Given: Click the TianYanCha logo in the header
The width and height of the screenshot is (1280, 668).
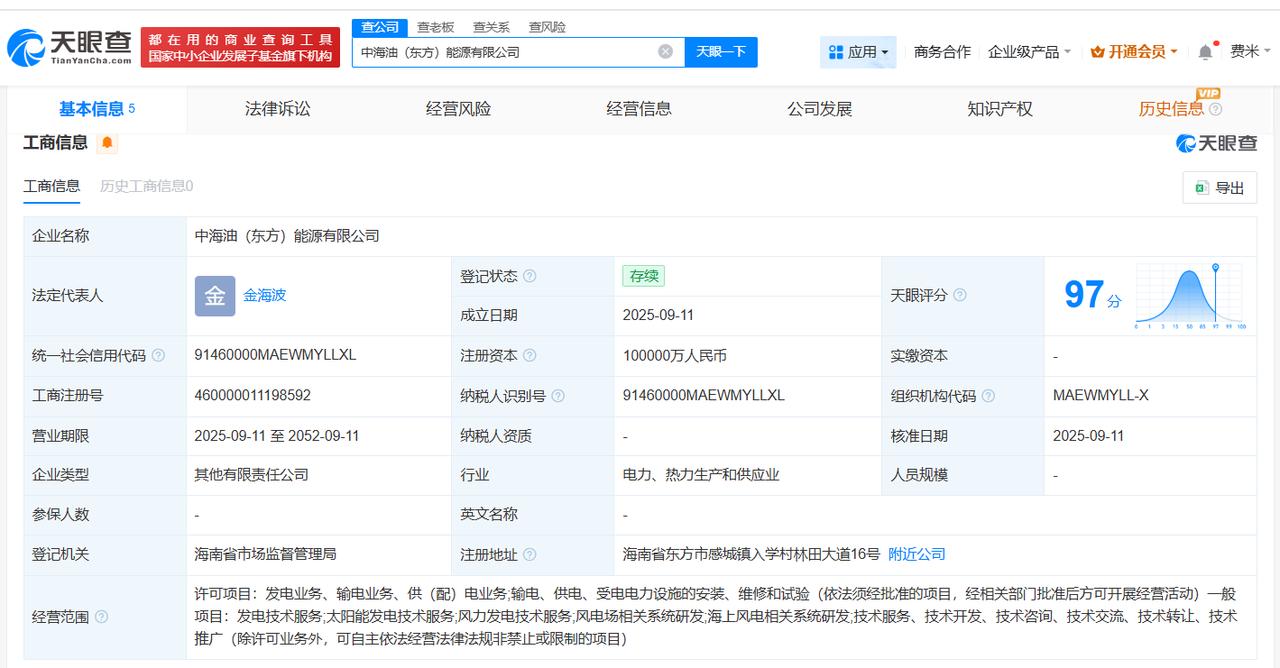Looking at the screenshot, I should pos(69,47).
